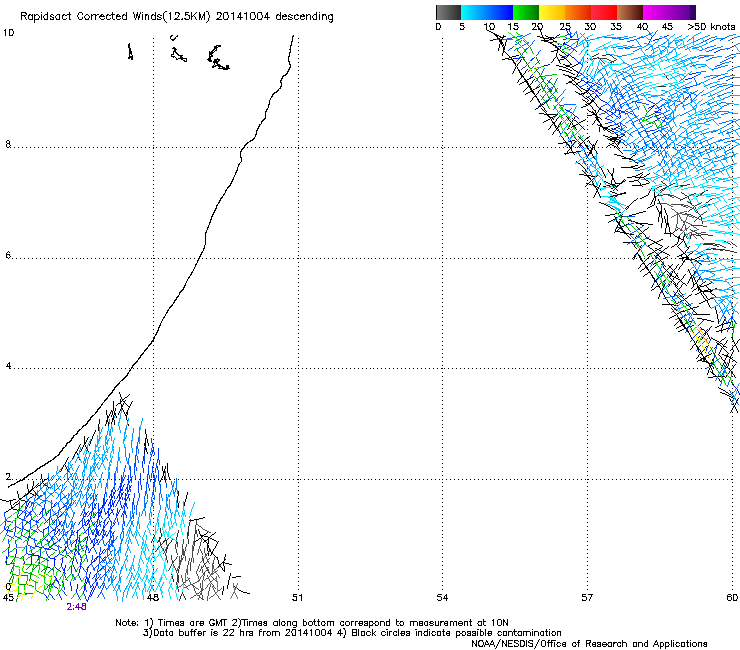Screen dimensions: 740x650
Task: Click the magenta-purple 40-50 knots legend swatch
Action: (x=669, y=12)
